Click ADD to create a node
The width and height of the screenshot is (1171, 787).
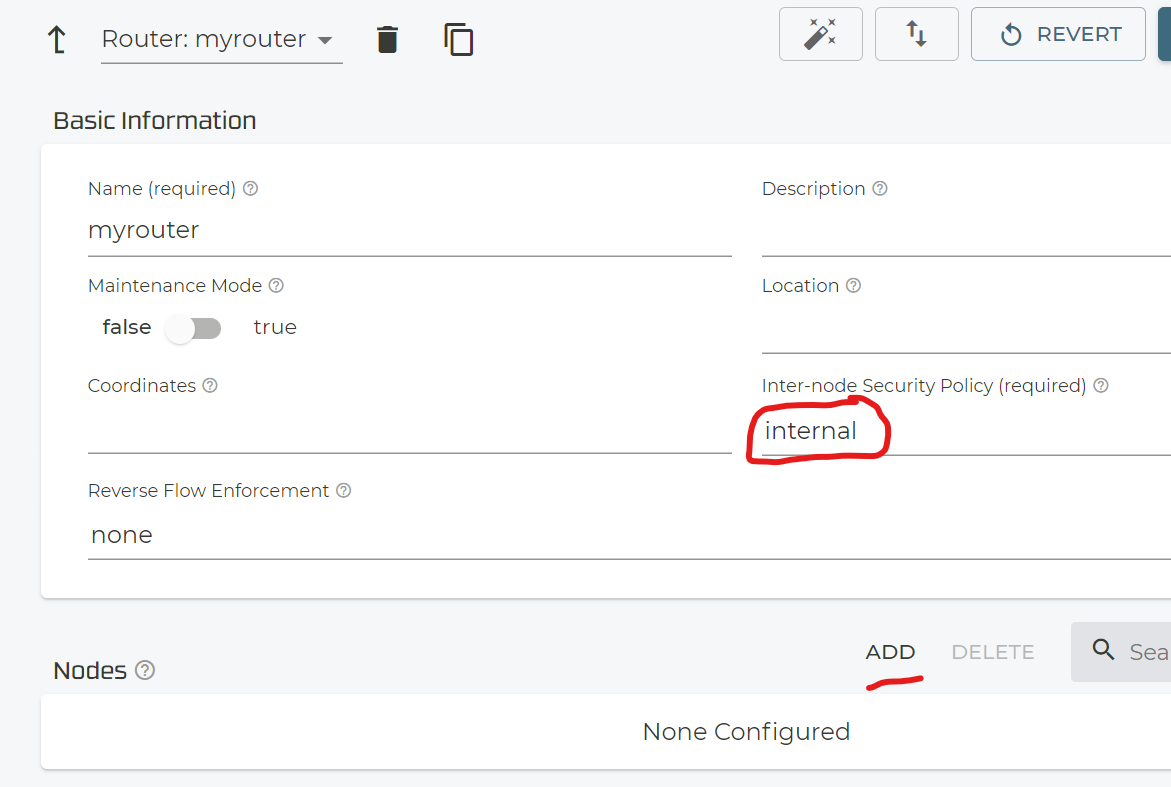click(890, 652)
